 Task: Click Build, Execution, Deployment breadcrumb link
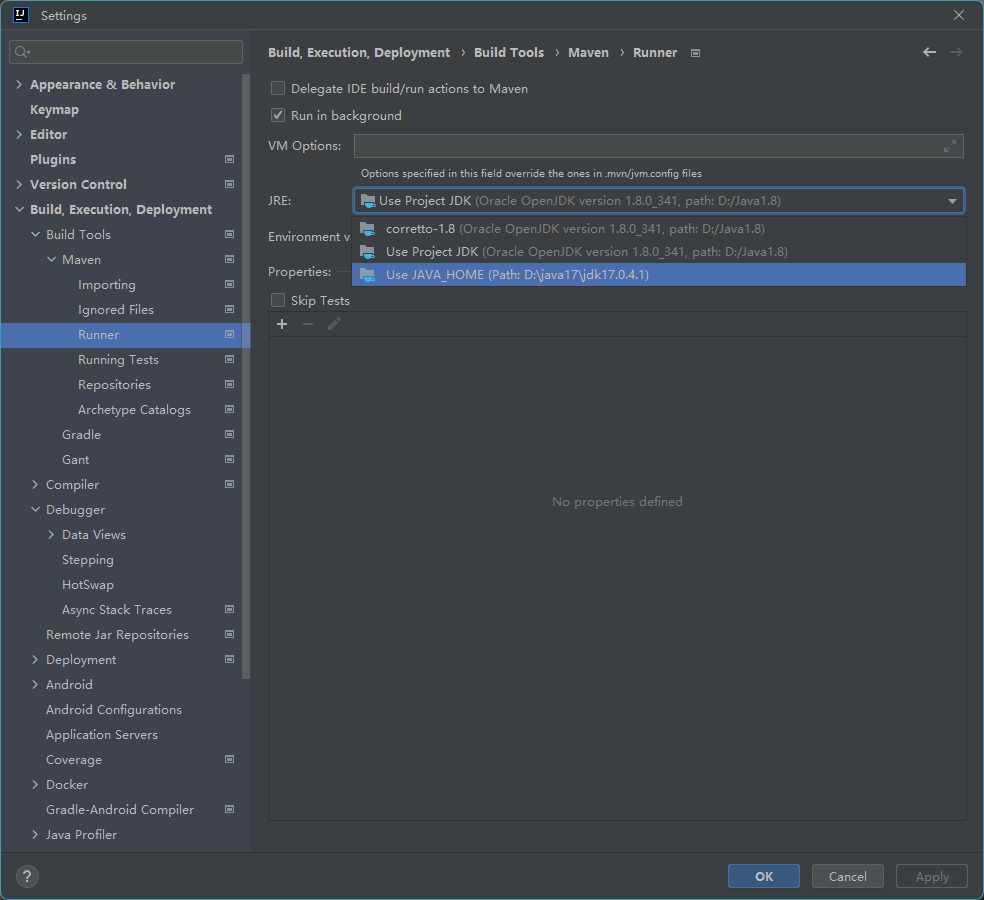click(x=359, y=53)
